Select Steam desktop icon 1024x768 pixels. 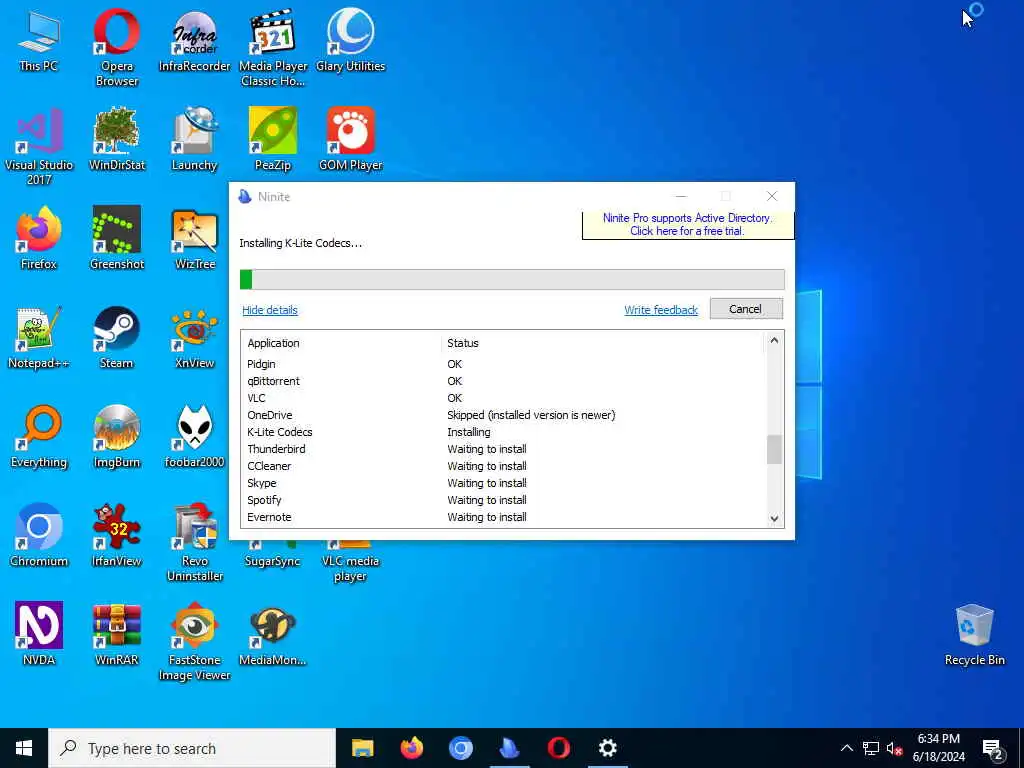pyautogui.click(x=117, y=337)
